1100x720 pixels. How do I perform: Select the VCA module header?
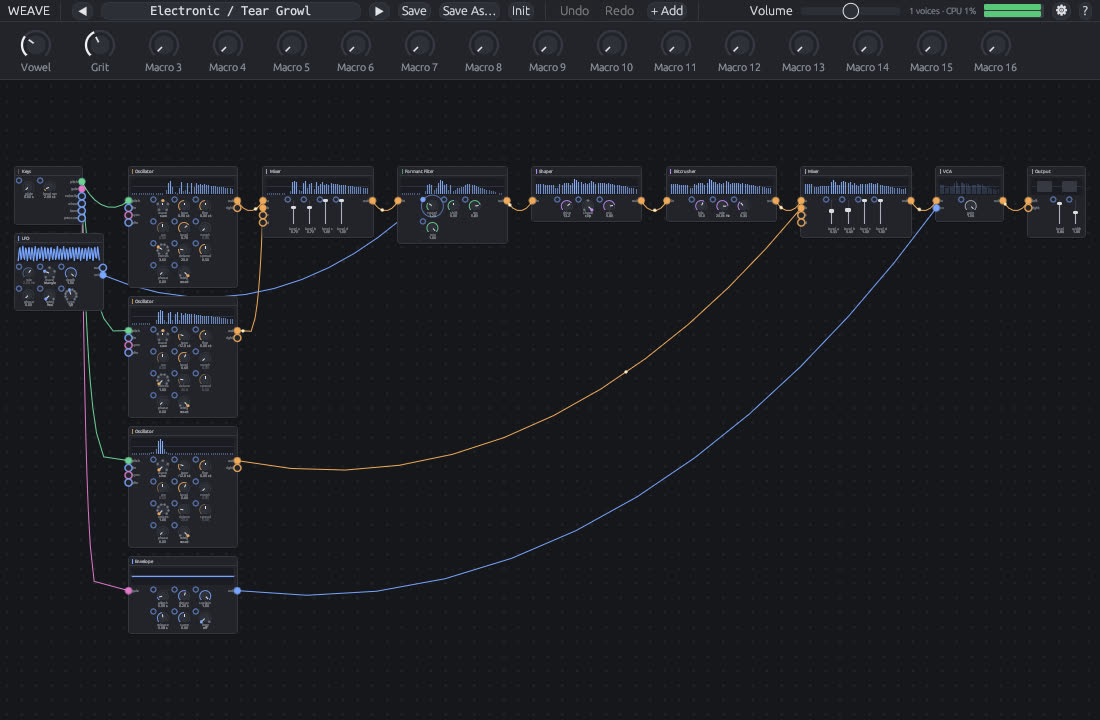pos(970,171)
